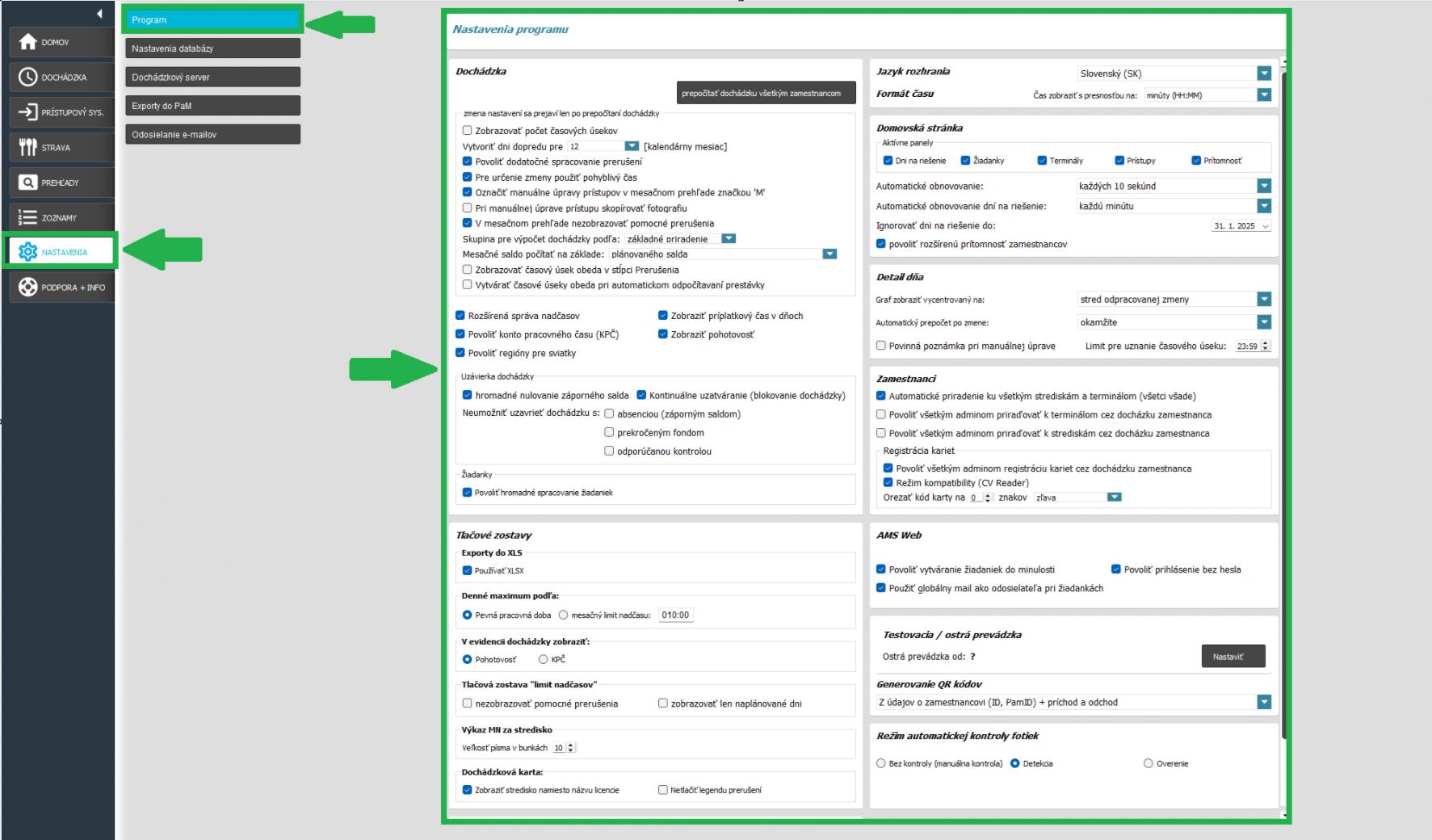Click the mesačný limit nadčasu '010:00' field
The image size is (1432, 840).
(674, 614)
